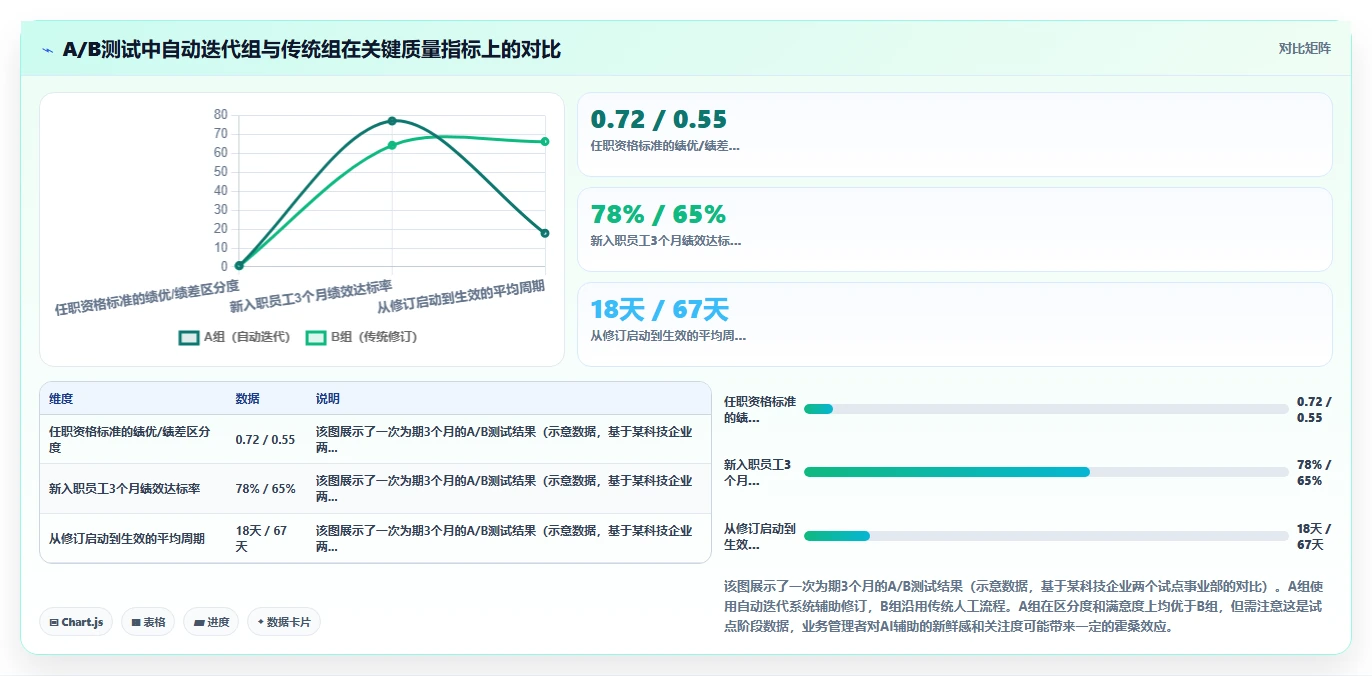Open the 78% / 65% data card
The image size is (1372, 676).
click(955, 229)
